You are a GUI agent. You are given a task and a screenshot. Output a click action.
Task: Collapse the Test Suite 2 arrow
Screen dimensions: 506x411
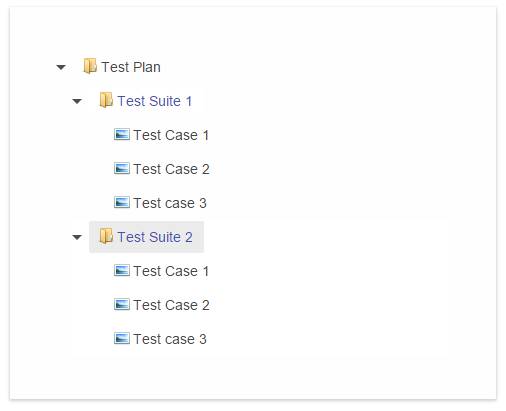pyautogui.click(x=77, y=237)
